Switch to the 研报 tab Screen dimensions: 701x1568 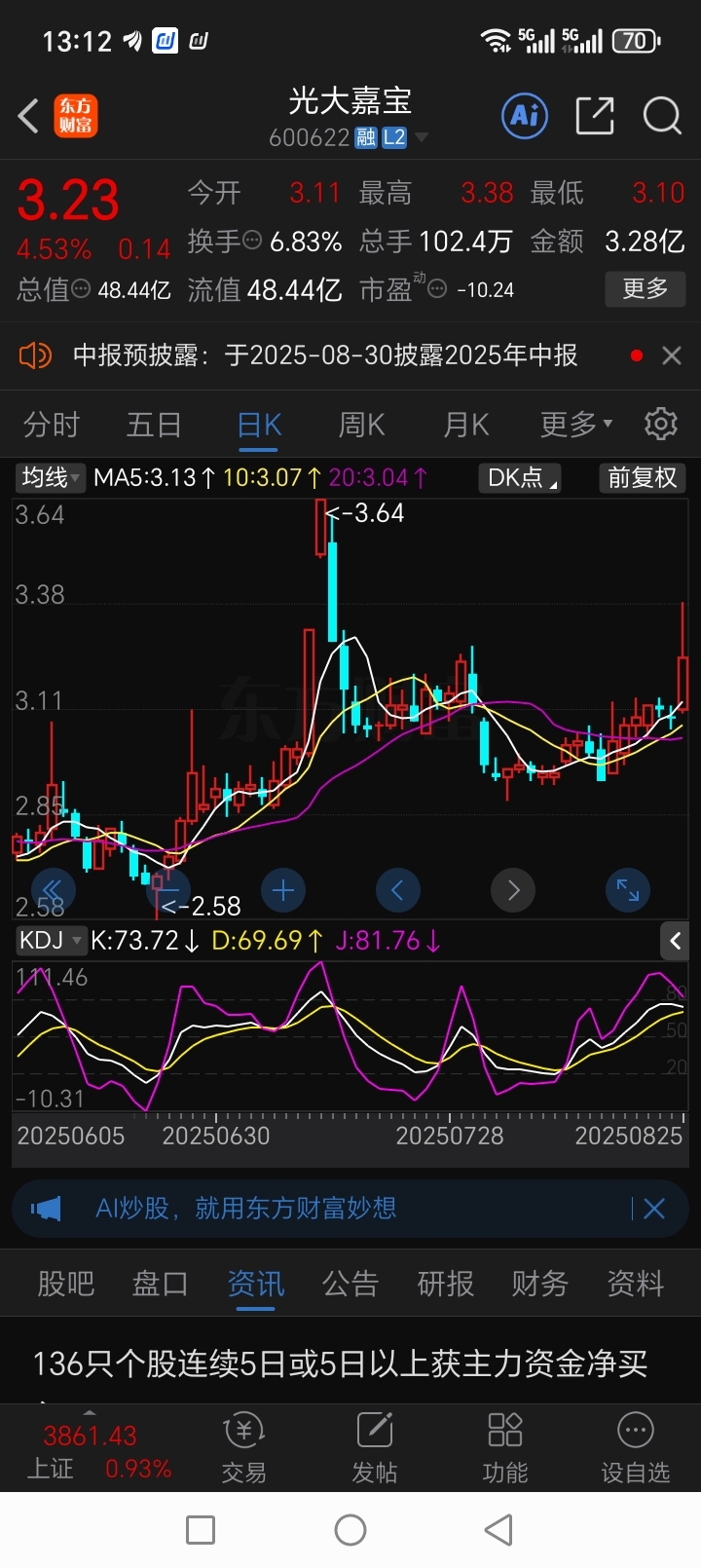point(446,1284)
